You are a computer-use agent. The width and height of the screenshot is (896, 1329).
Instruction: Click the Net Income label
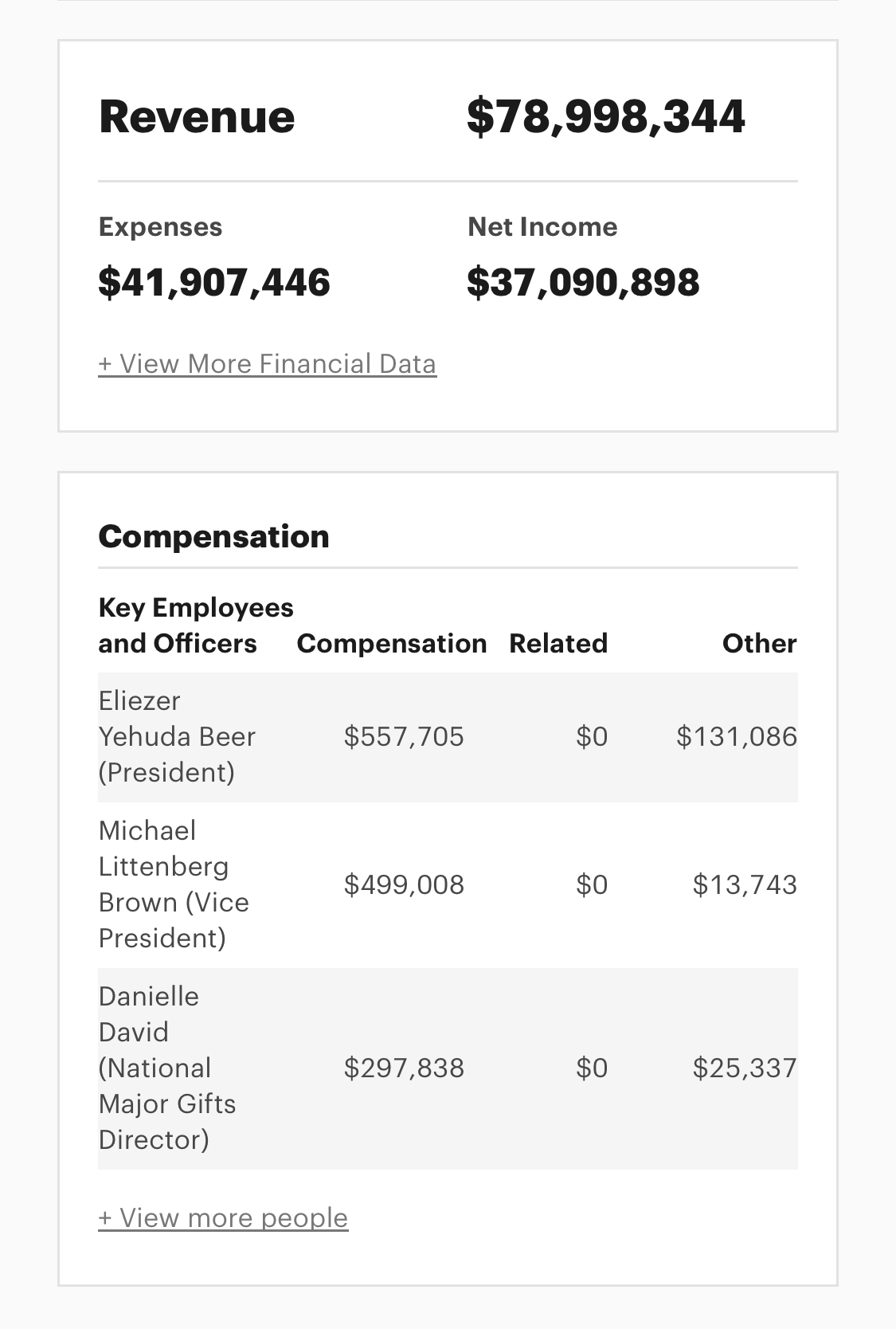pyautogui.click(x=542, y=227)
